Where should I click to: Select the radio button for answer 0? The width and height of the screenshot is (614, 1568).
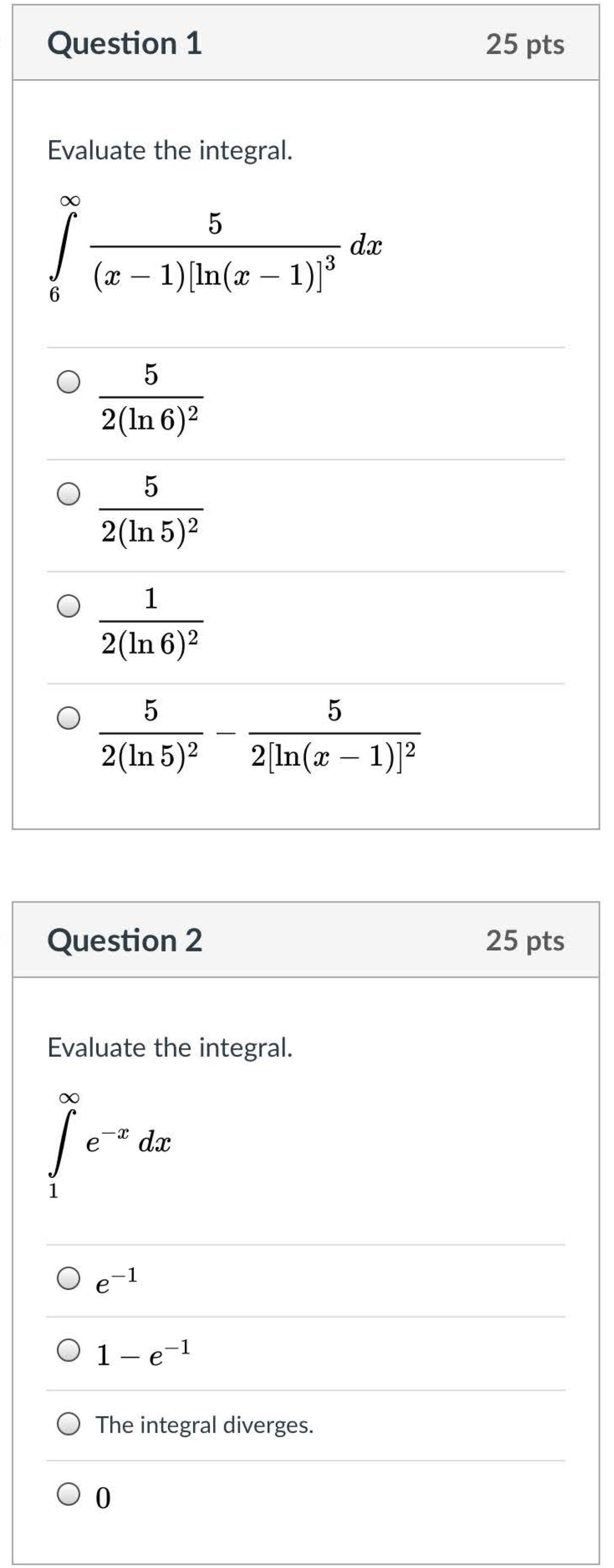click(69, 1494)
